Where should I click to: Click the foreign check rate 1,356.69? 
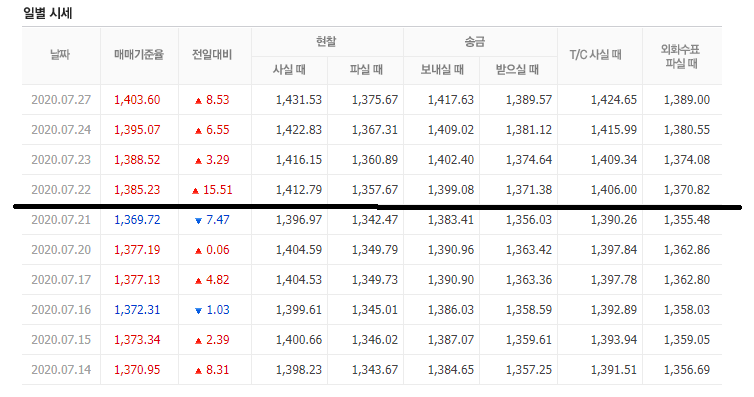point(687,370)
